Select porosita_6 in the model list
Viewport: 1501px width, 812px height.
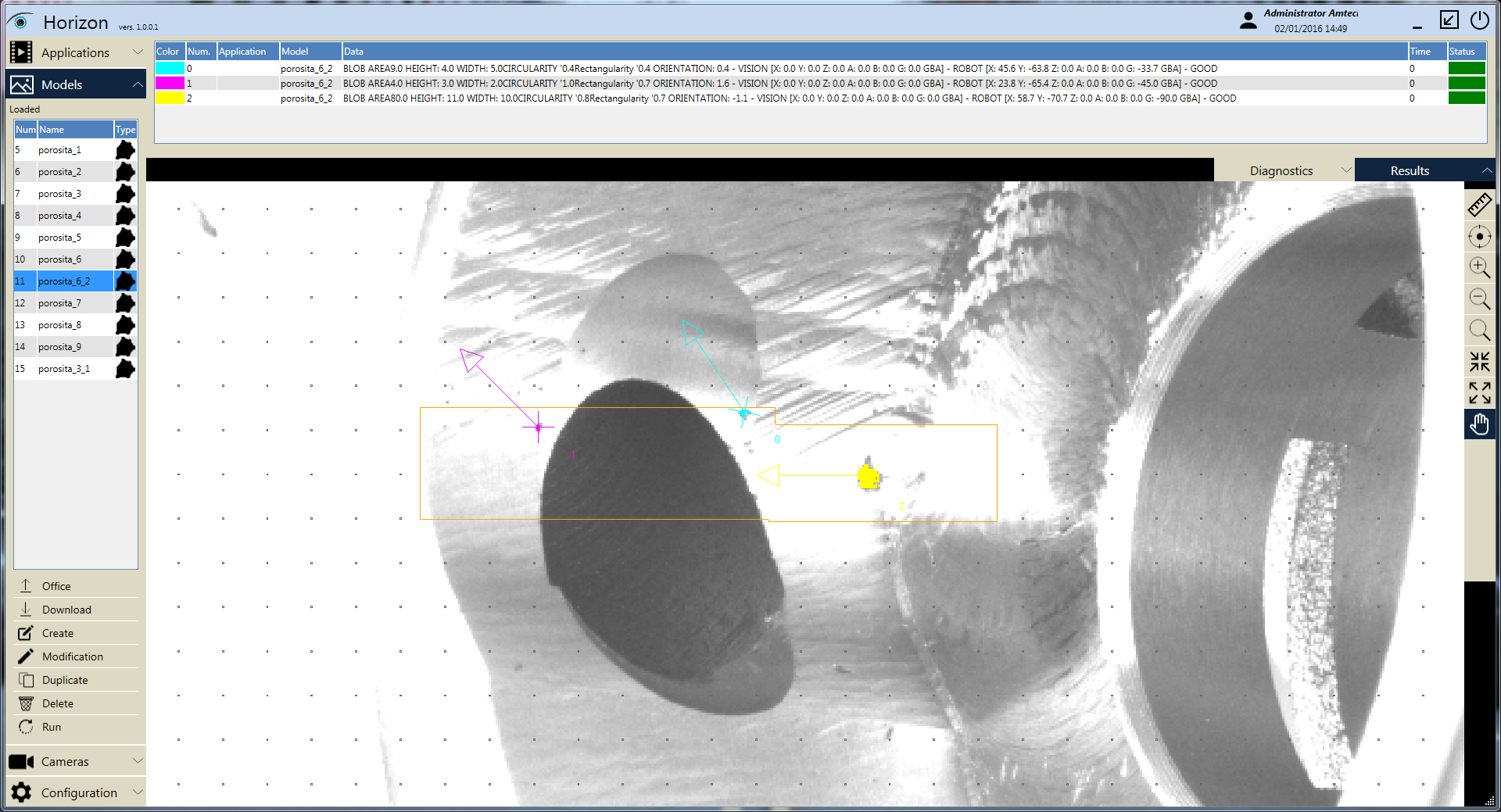tap(76, 259)
